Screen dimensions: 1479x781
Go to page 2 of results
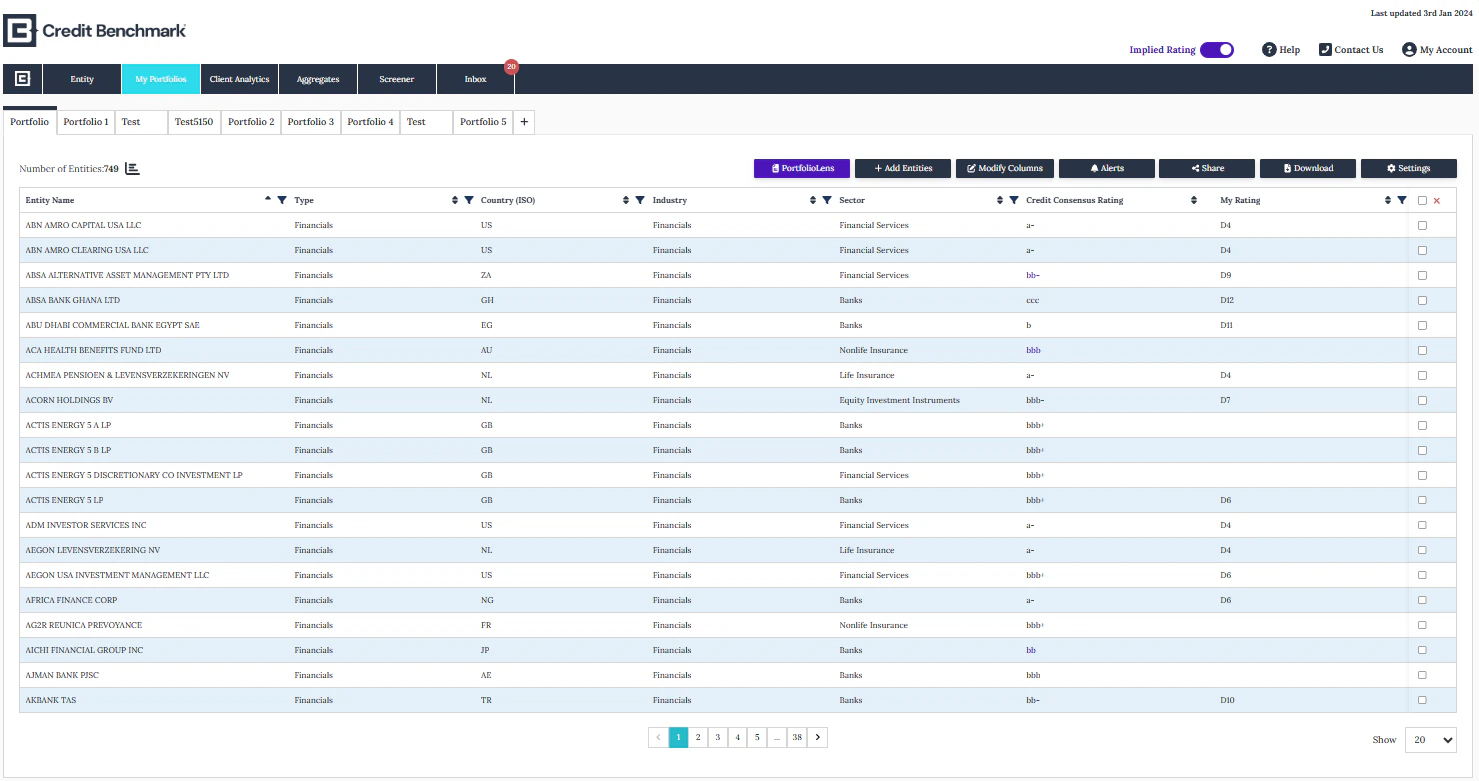(x=698, y=737)
